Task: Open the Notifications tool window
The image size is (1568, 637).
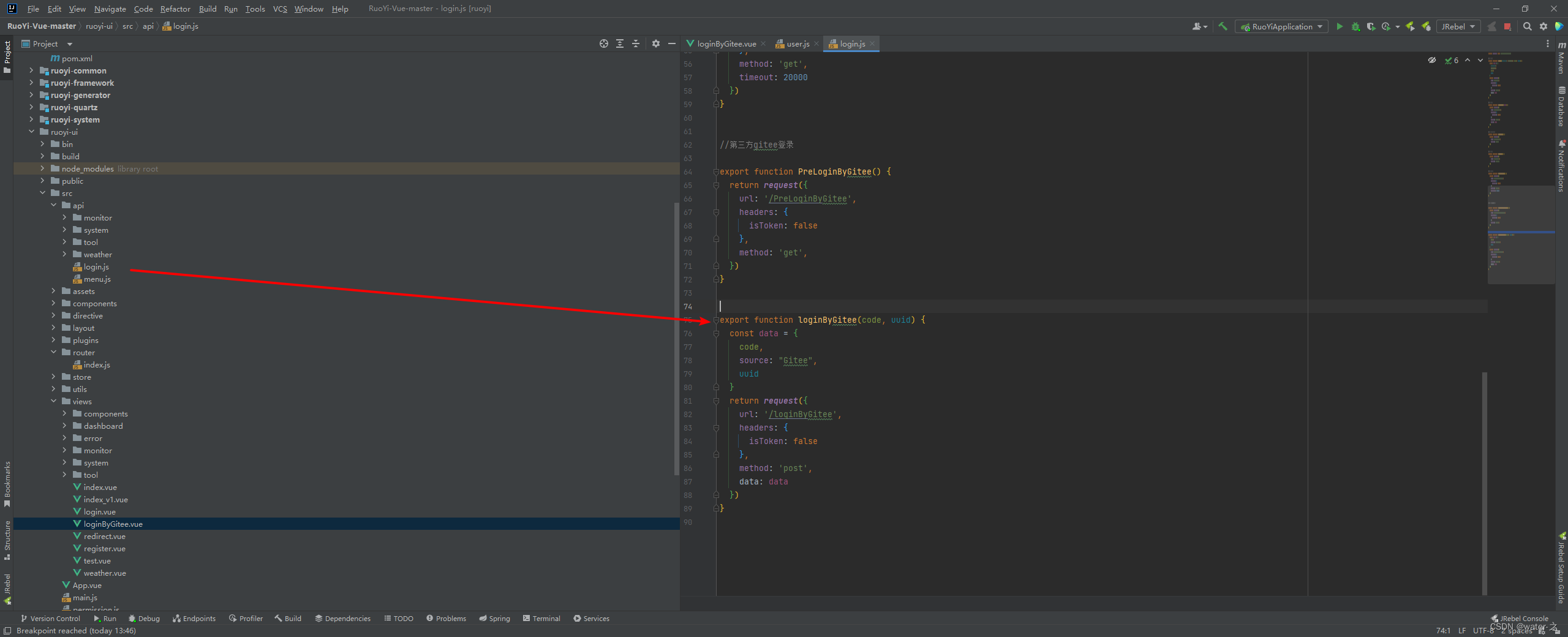Action: [1561, 166]
